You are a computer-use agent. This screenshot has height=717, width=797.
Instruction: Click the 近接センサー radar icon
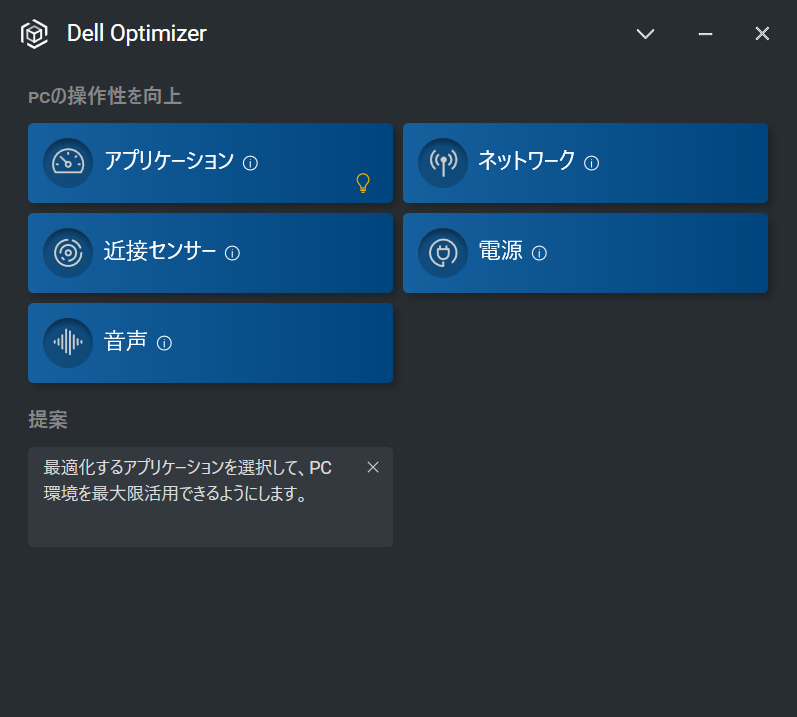68,253
